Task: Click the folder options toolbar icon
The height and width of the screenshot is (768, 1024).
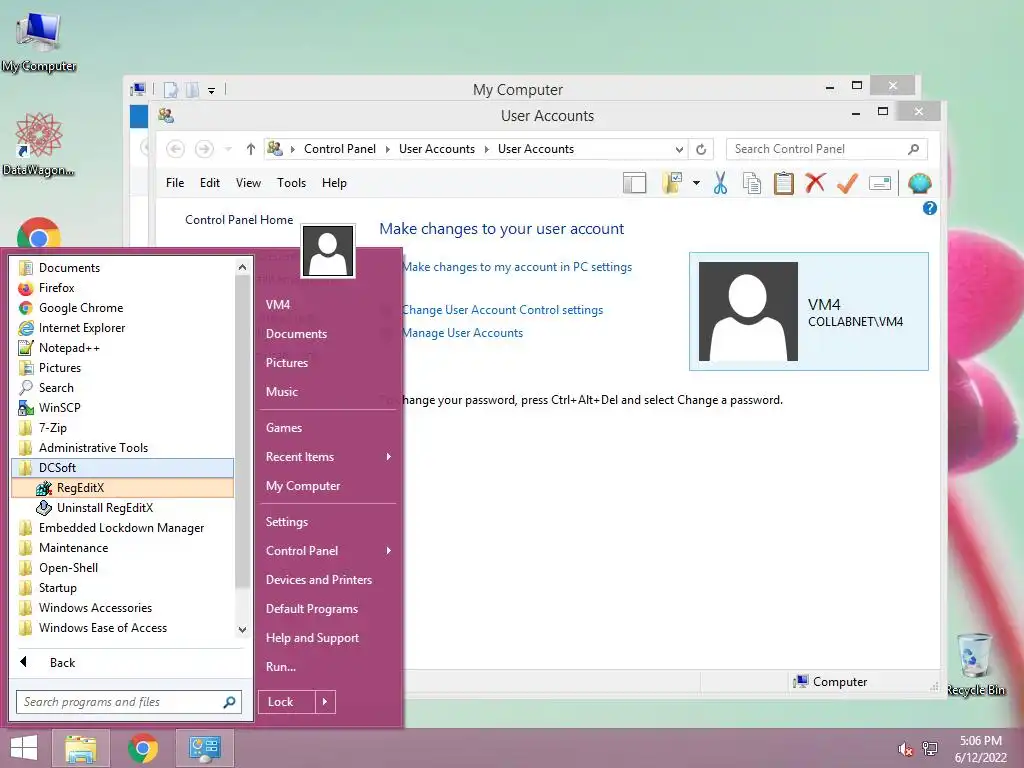Action: 672,184
